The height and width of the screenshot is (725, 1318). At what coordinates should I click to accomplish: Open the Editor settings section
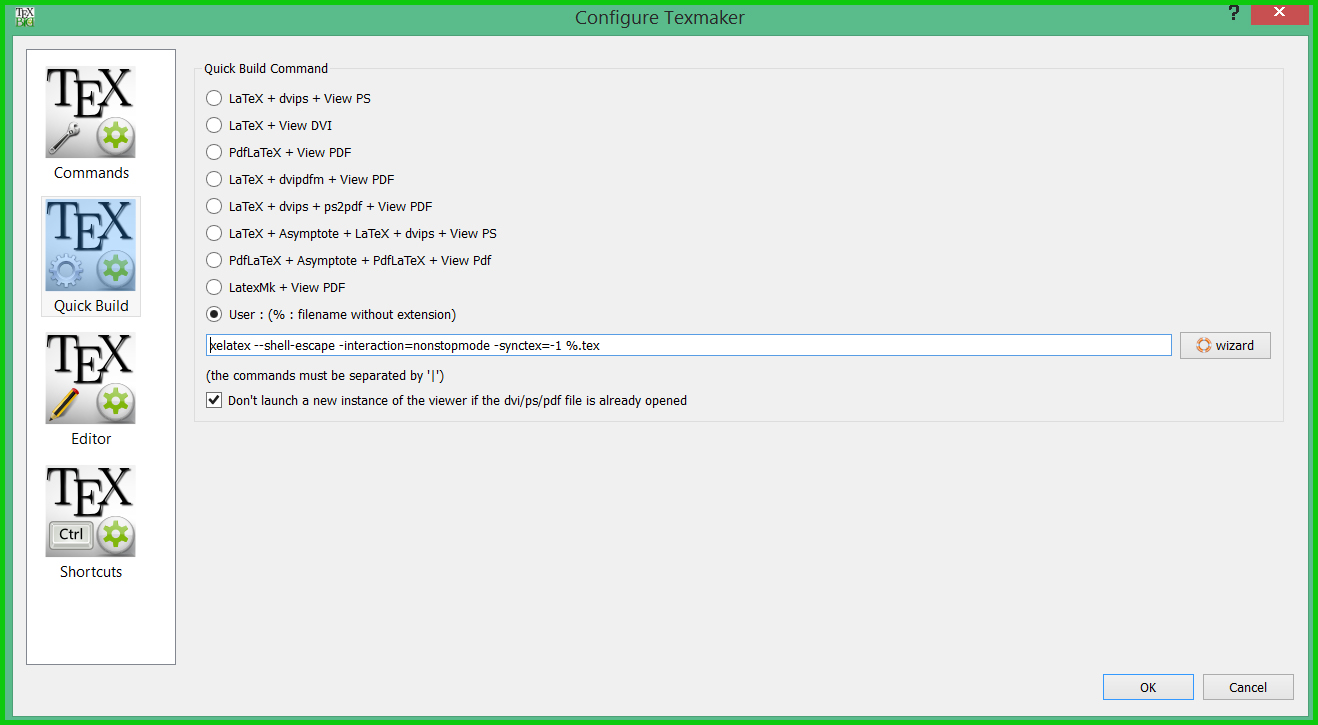(x=91, y=389)
